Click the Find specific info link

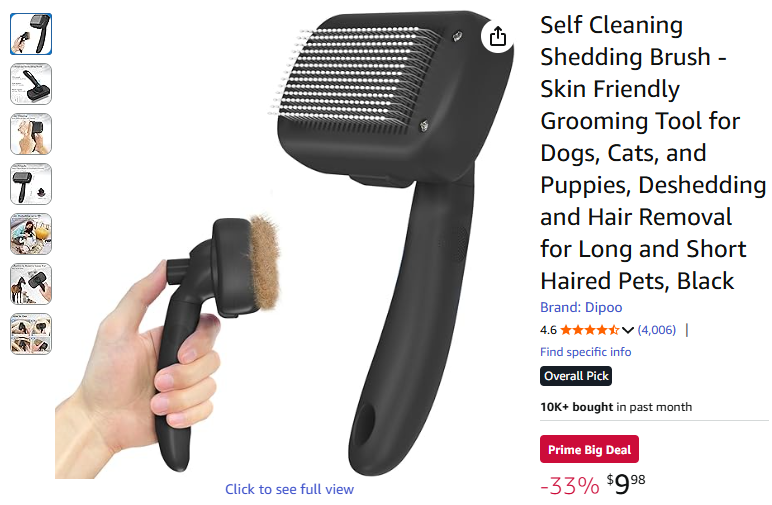[585, 352]
